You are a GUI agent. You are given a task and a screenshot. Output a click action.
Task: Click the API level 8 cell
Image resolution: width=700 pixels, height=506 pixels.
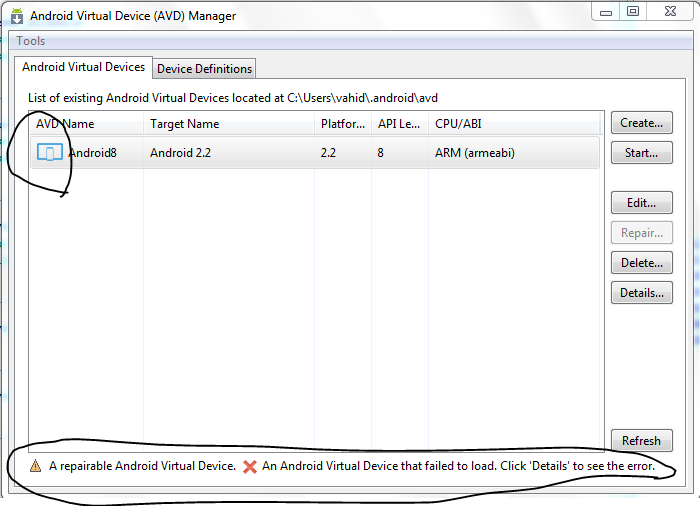click(380, 153)
